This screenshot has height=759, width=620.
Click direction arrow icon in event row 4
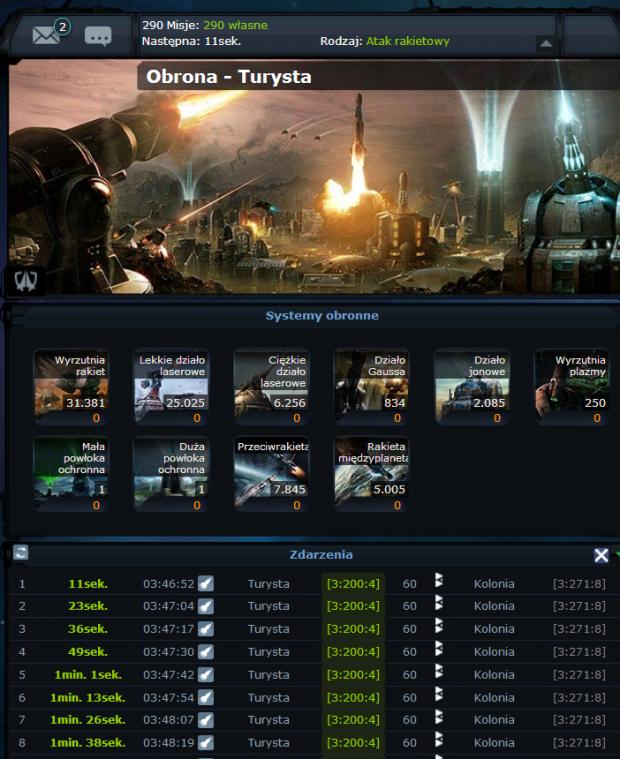tap(439, 648)
